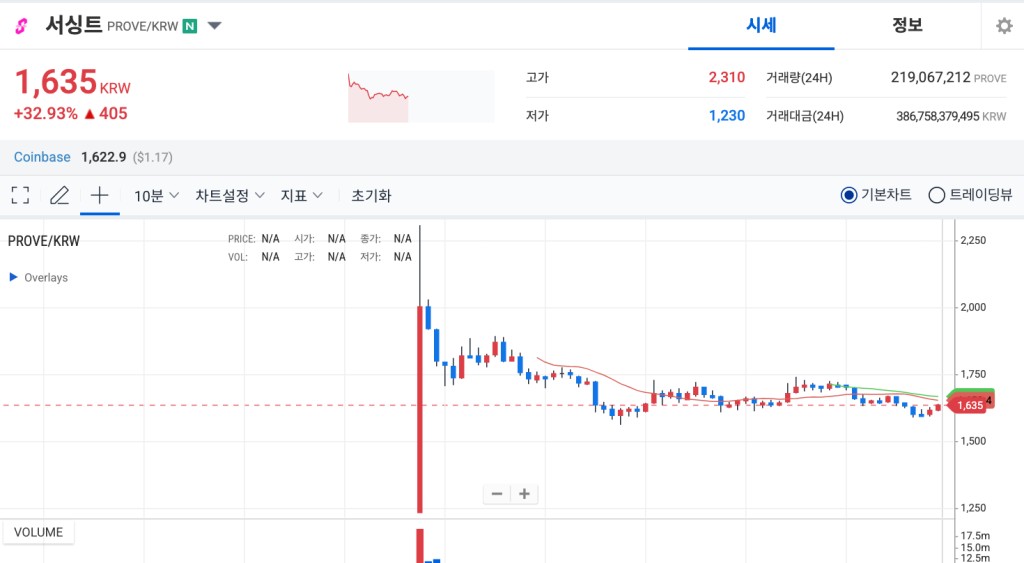This screenshot has height=563, width=1024.
Task: Click the 2,250 price axis label
Action: [x=973, y=240]
